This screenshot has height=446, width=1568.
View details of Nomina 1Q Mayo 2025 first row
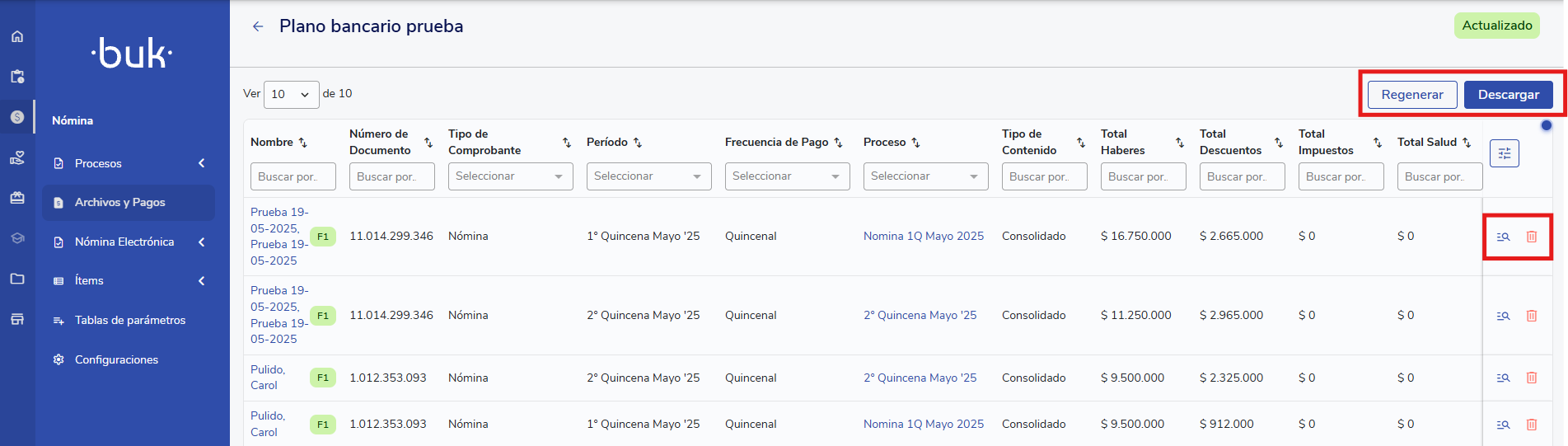tap(1503, 237)
